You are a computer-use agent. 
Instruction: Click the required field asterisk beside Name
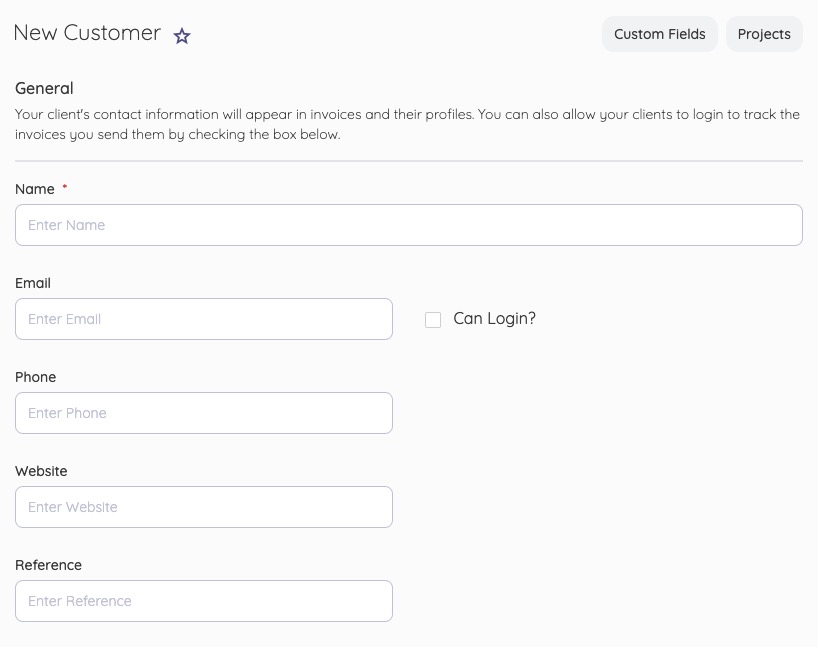[64, 186]
